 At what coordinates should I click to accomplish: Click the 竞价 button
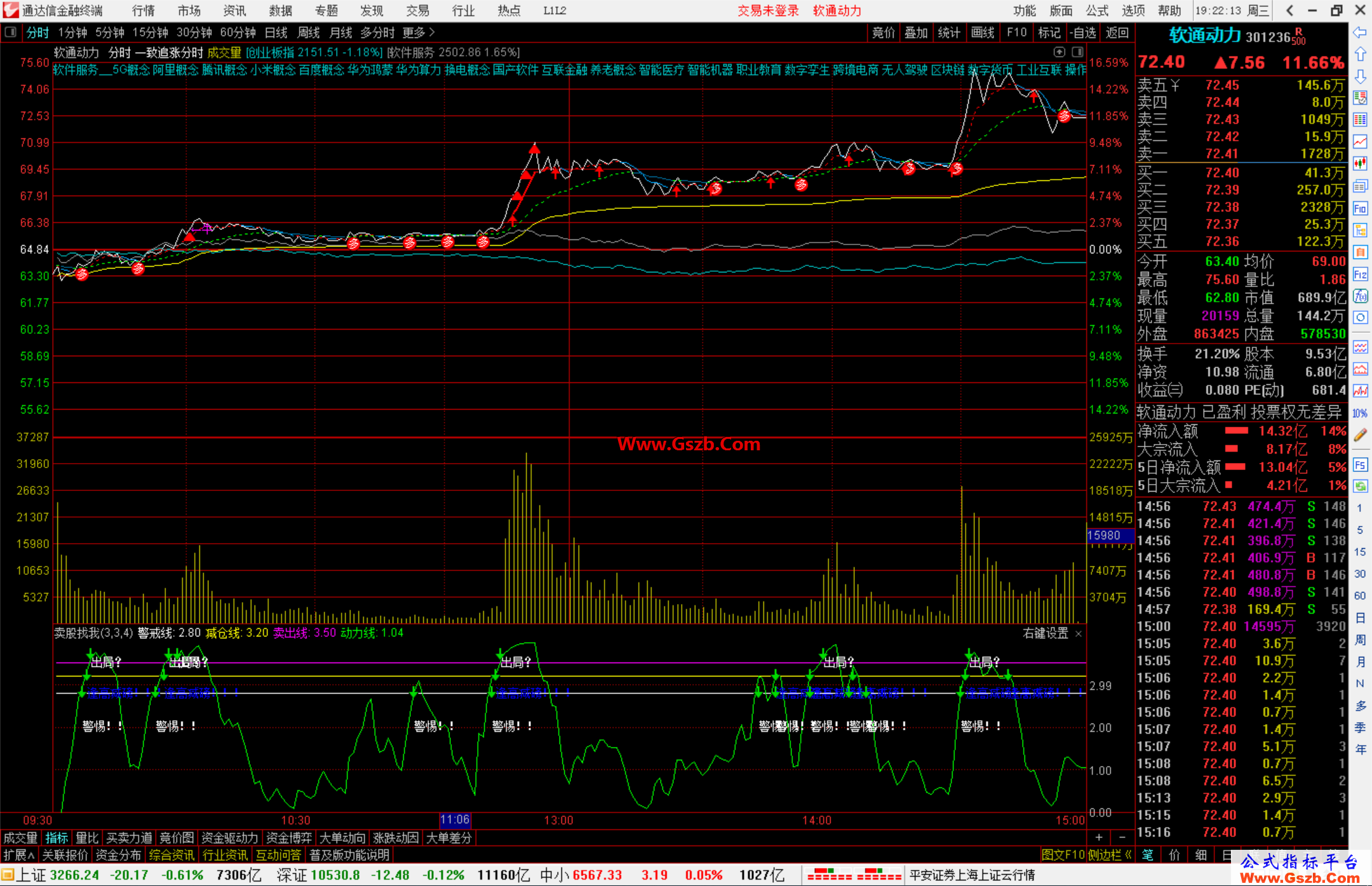click(883, 32)
